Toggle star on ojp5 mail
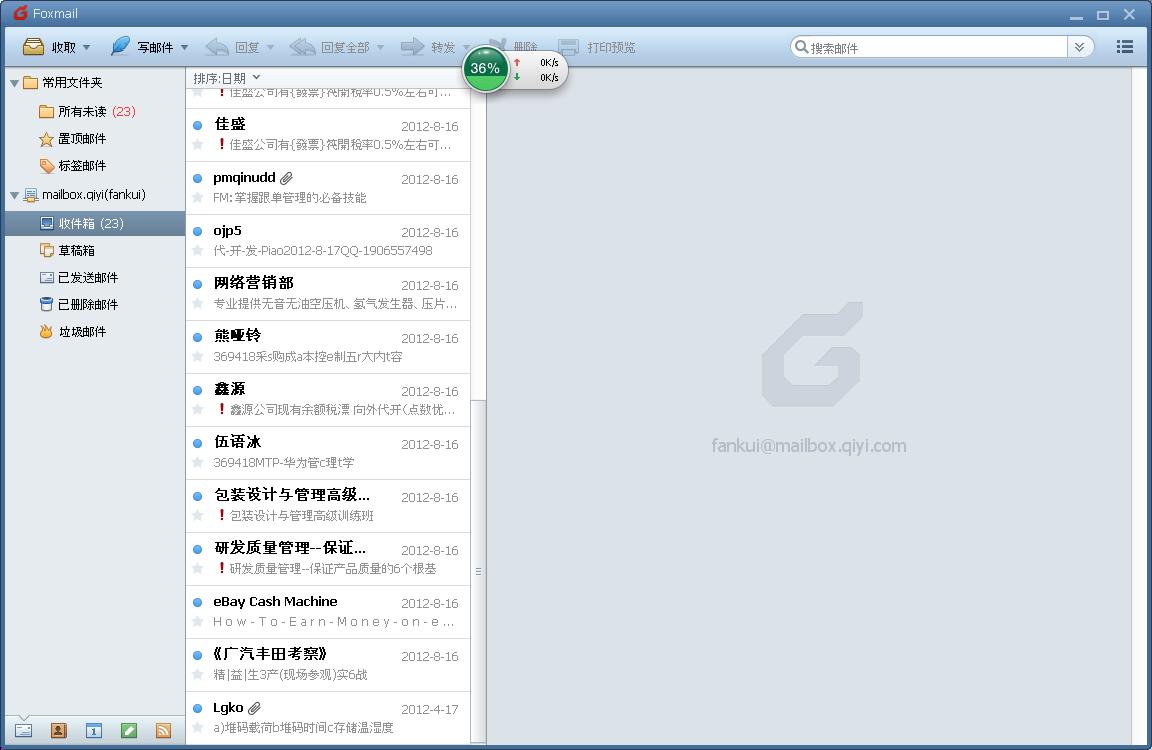Screen dimensions: 1152x750 pos(198,250)
